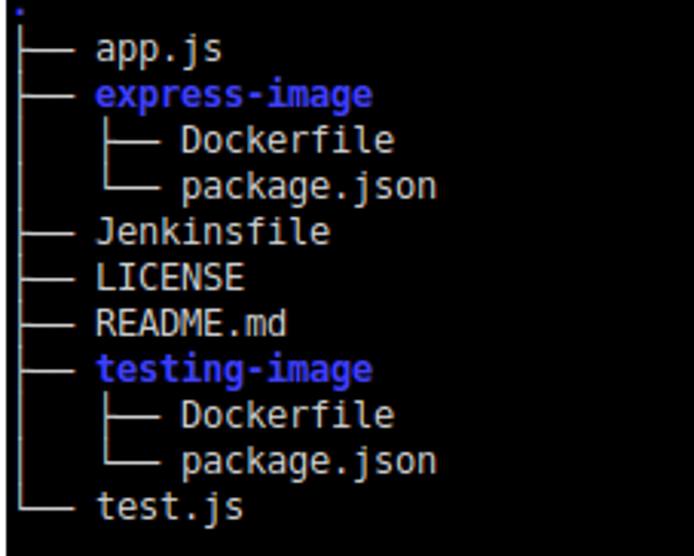694x556 pixels.
Task: Click the test.js file name
Action: 169,506
